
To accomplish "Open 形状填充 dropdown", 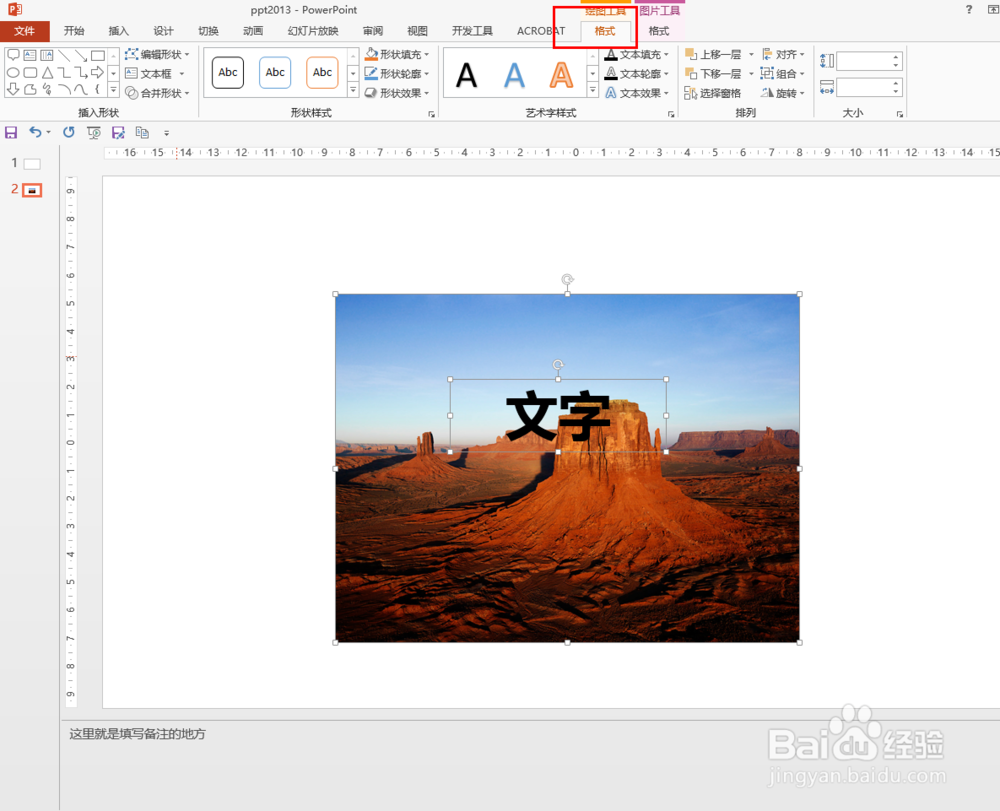I will click(397, 54).
